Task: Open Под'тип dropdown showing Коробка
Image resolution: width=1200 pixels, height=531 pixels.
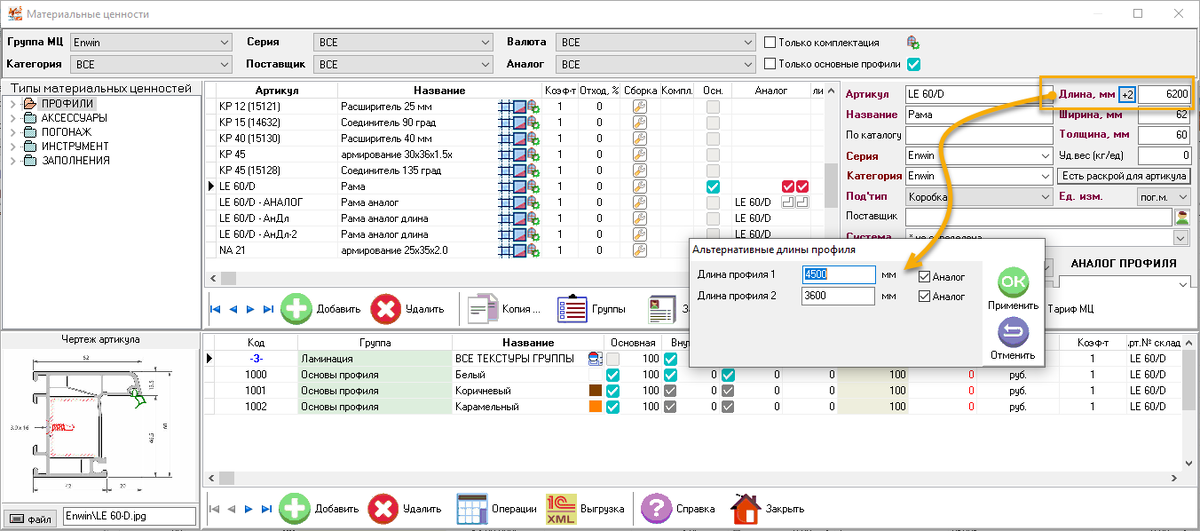Action: [x=977, y=196]
